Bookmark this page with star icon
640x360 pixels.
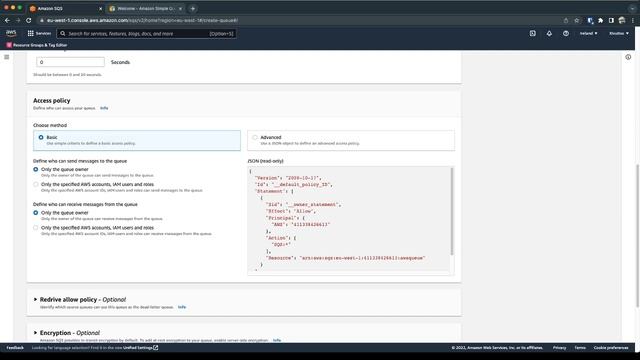point(576,20)
